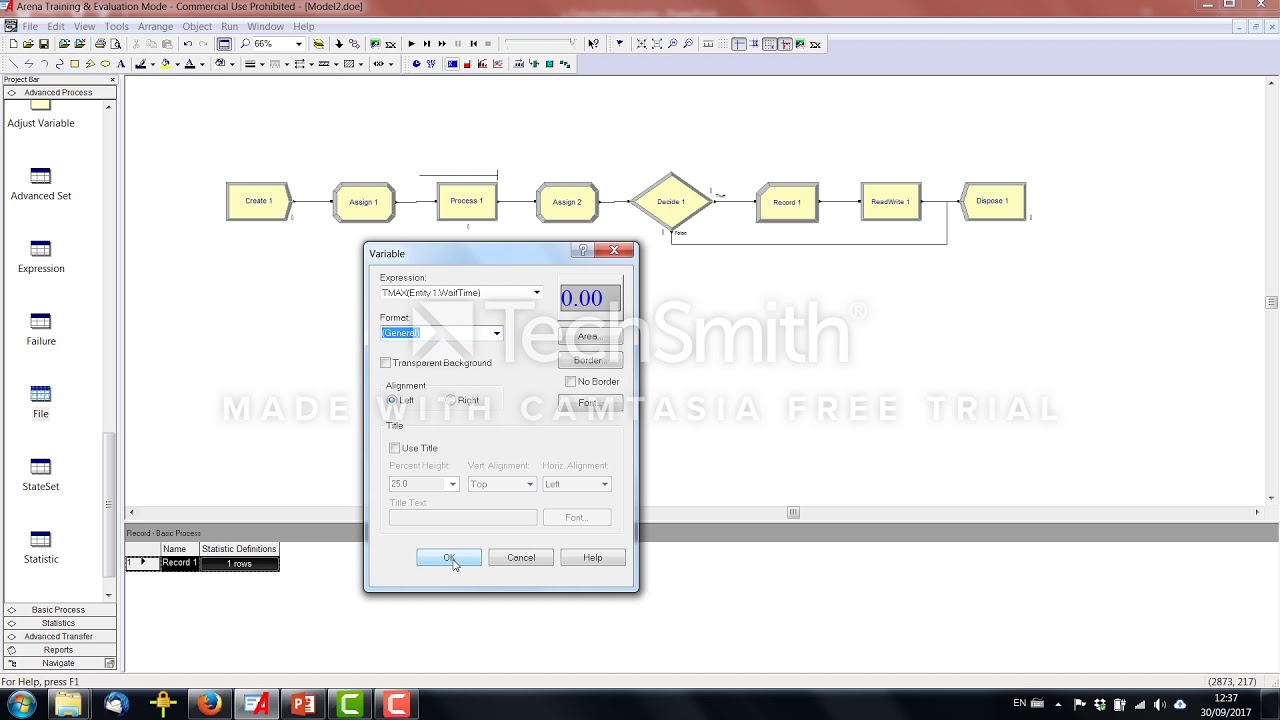Click the Fast-Forward run button
This screenshot has width=1280, height=720.
click(x=442, y=44)
